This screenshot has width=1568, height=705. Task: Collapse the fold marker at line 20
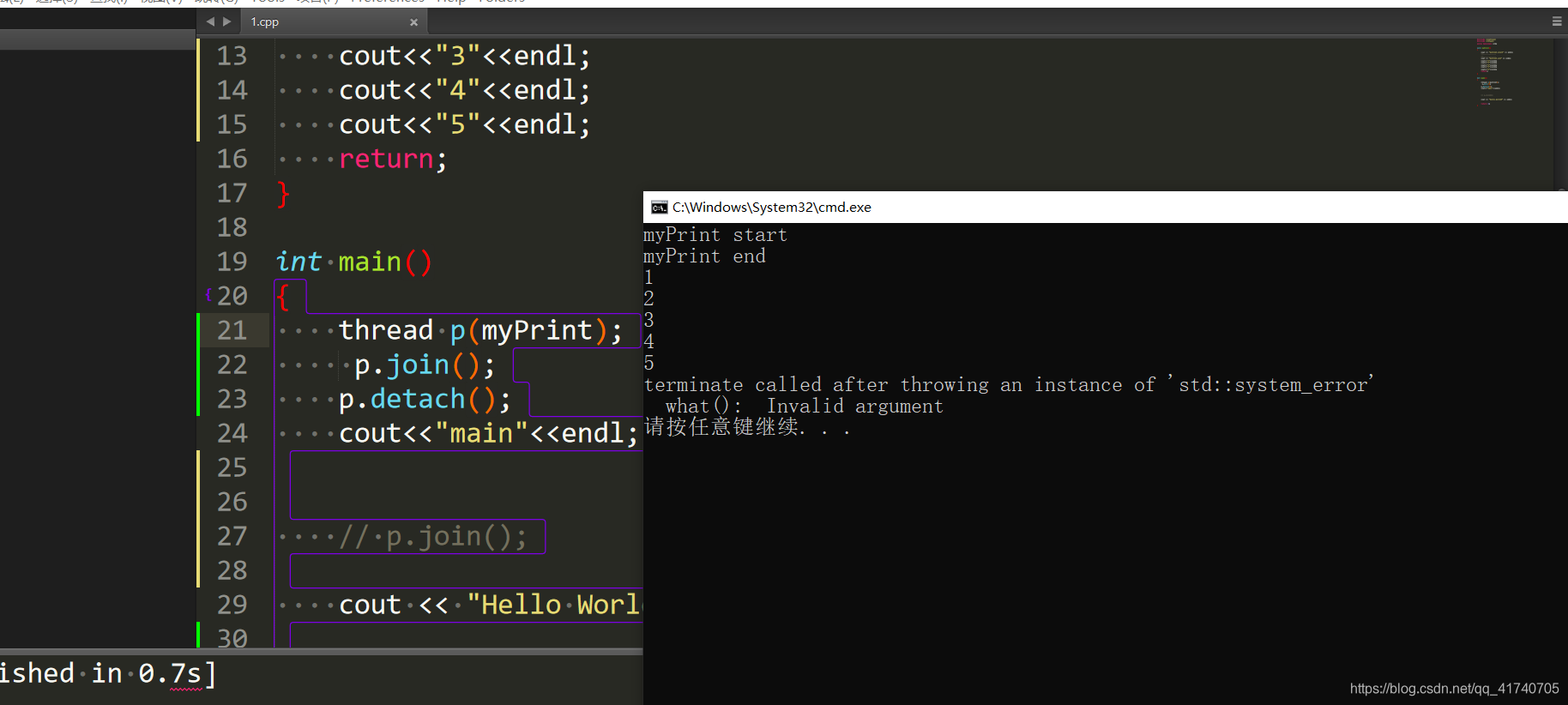208,295
